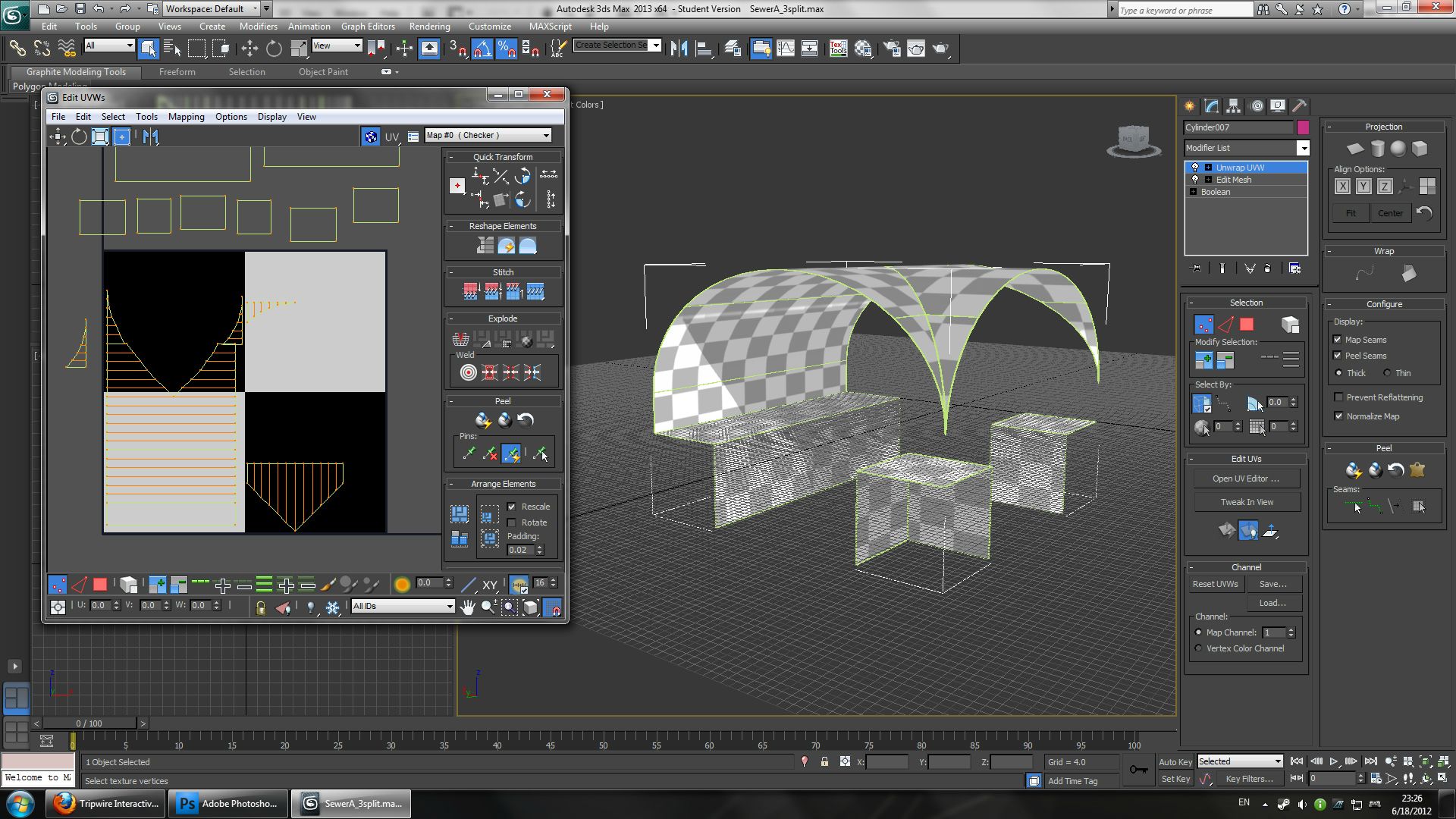Screen dimensions: 1456x819
Task: Select the Mirror Horizontal tool in Edit UVWs
Action: [x=150, y=136]
